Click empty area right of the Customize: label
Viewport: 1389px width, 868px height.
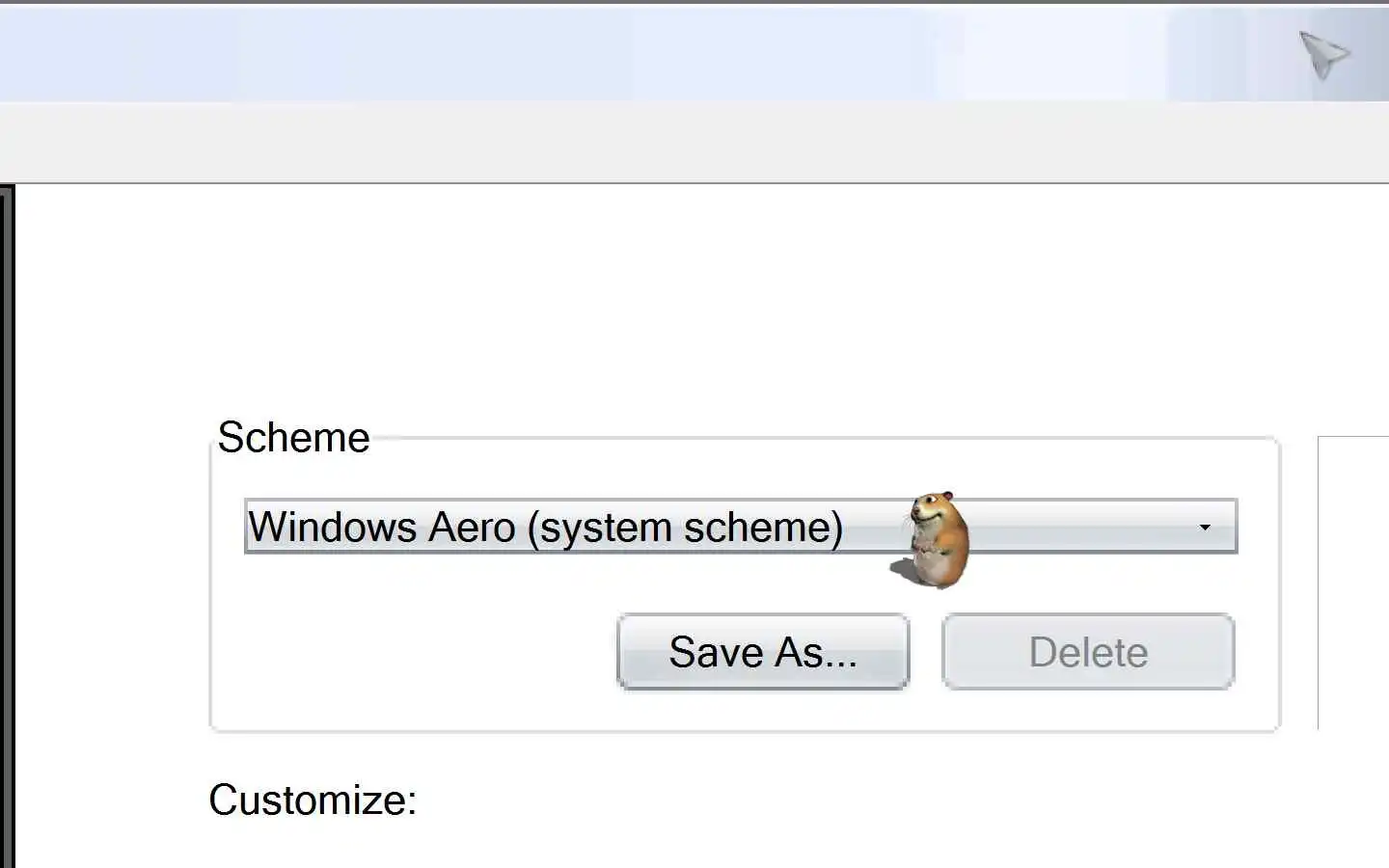coord(772,800)
